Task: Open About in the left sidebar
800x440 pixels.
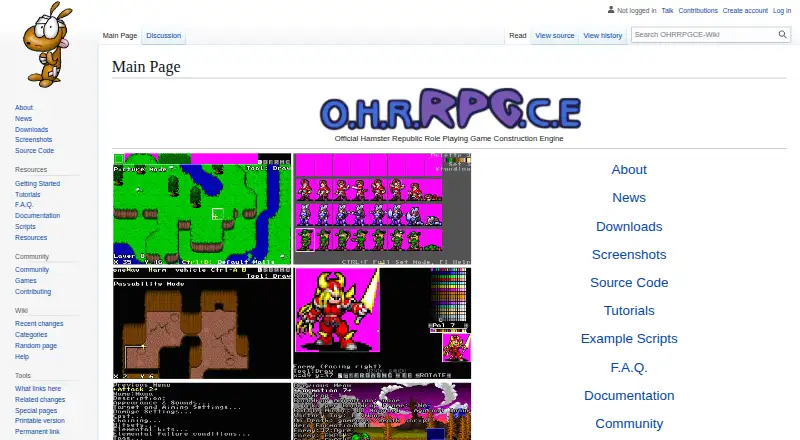Action: coord(24,108)
